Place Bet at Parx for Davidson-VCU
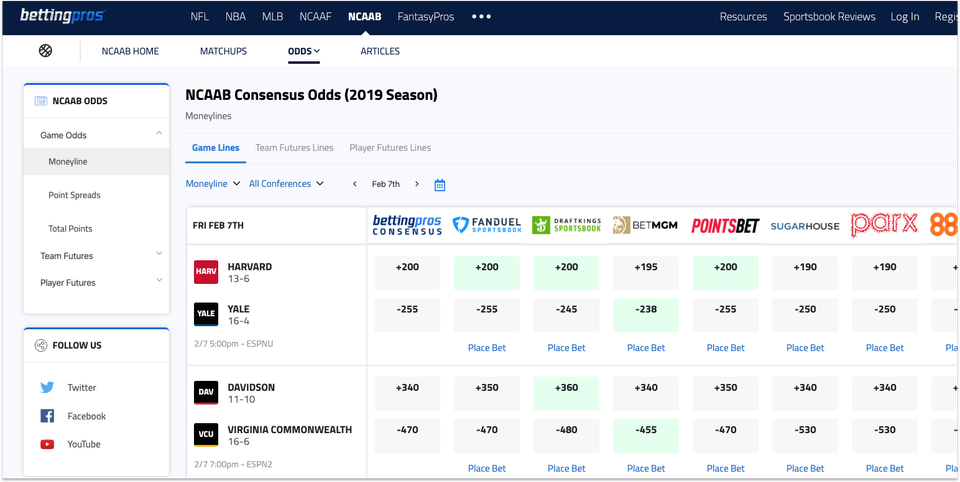 point(885,469)
